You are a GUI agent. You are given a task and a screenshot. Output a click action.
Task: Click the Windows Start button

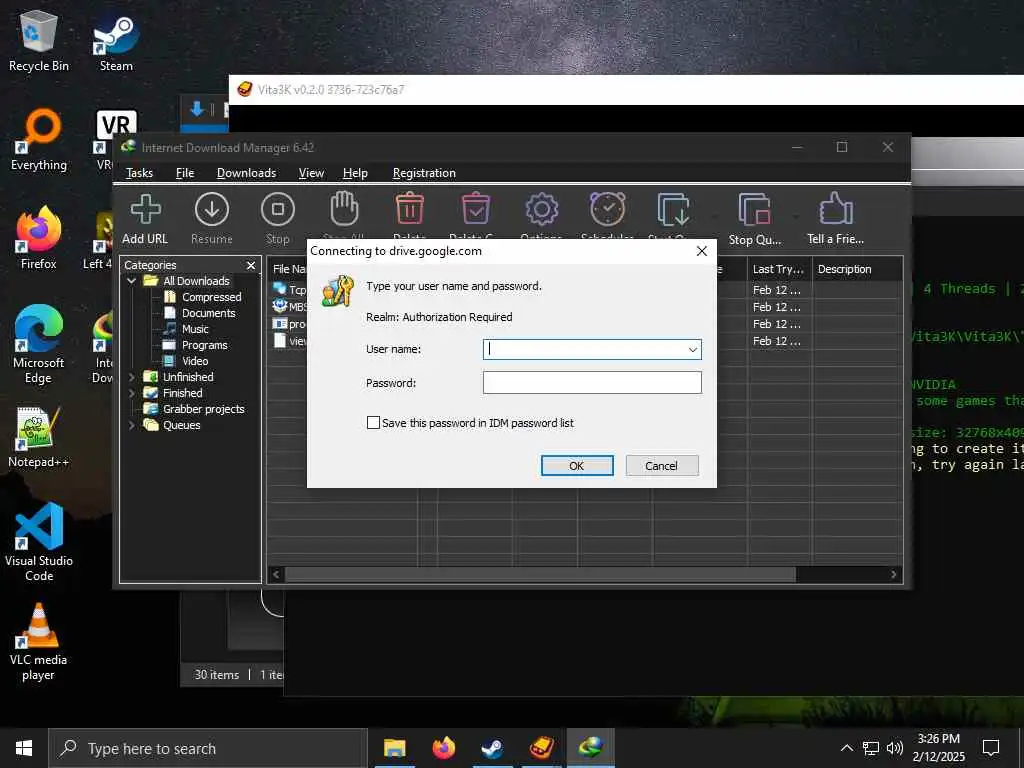click(24, 748)
